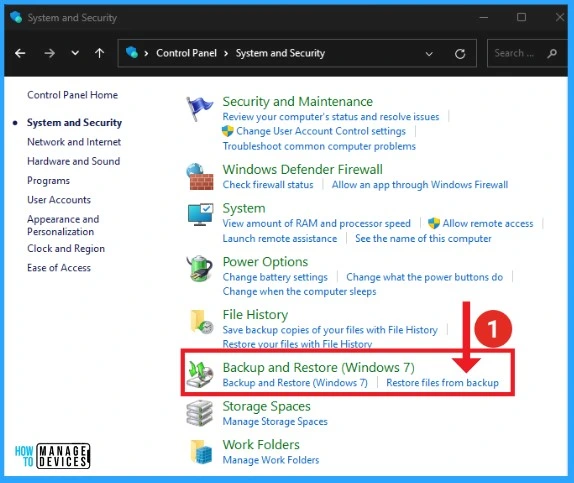Minimize the System and Security window
Image resolution: width=574 pixels, height=483 pixels.
484,17
